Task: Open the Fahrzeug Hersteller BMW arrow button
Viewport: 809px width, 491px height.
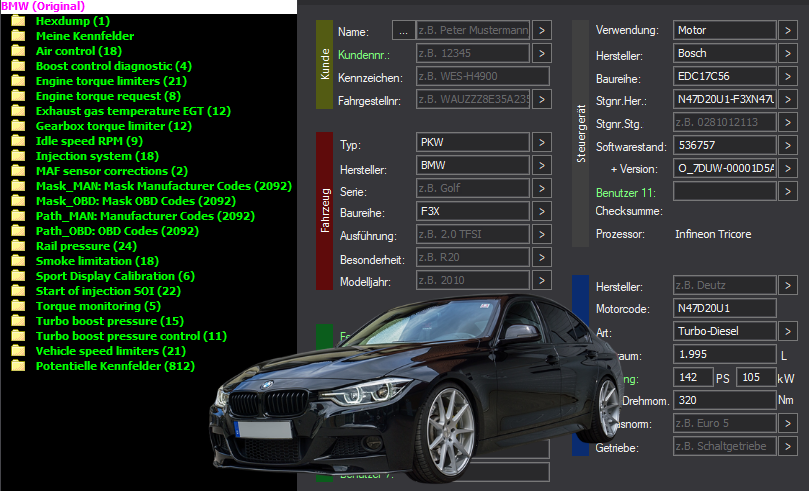Action: click(x=541, y=166)
